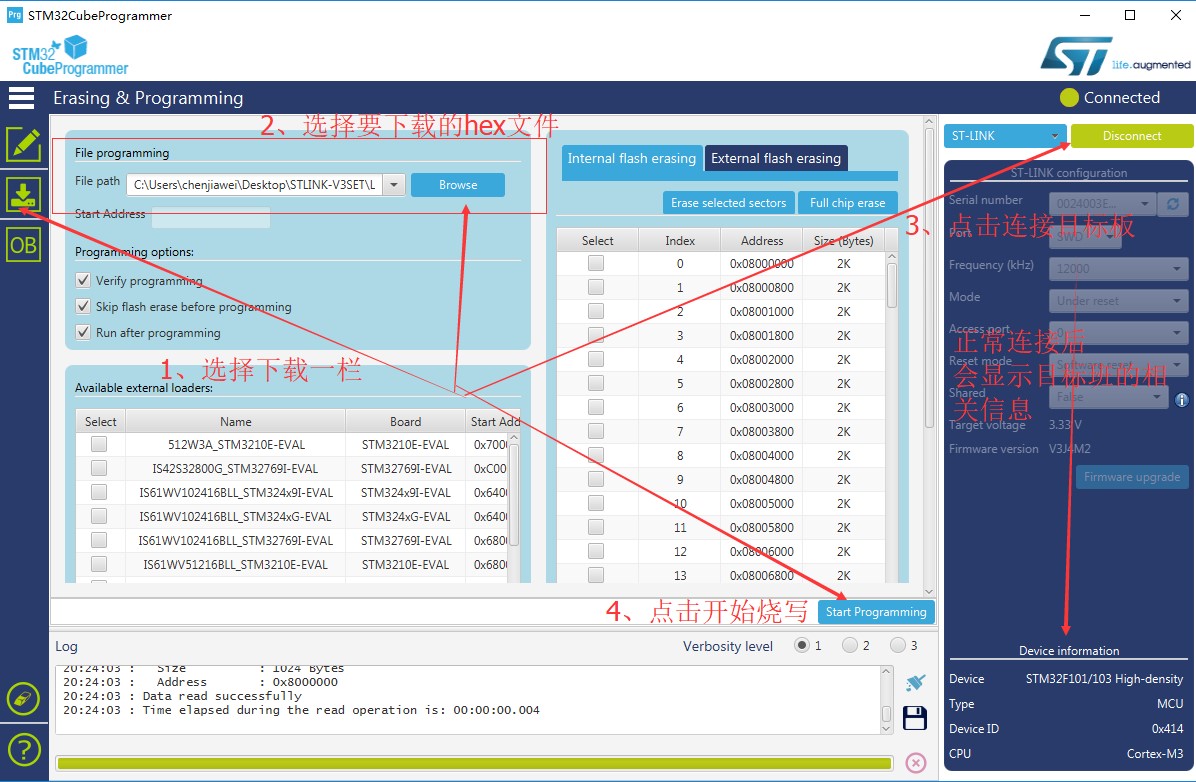Click the Address column header in sector table
1196x782 pixels.
point(762,240)
